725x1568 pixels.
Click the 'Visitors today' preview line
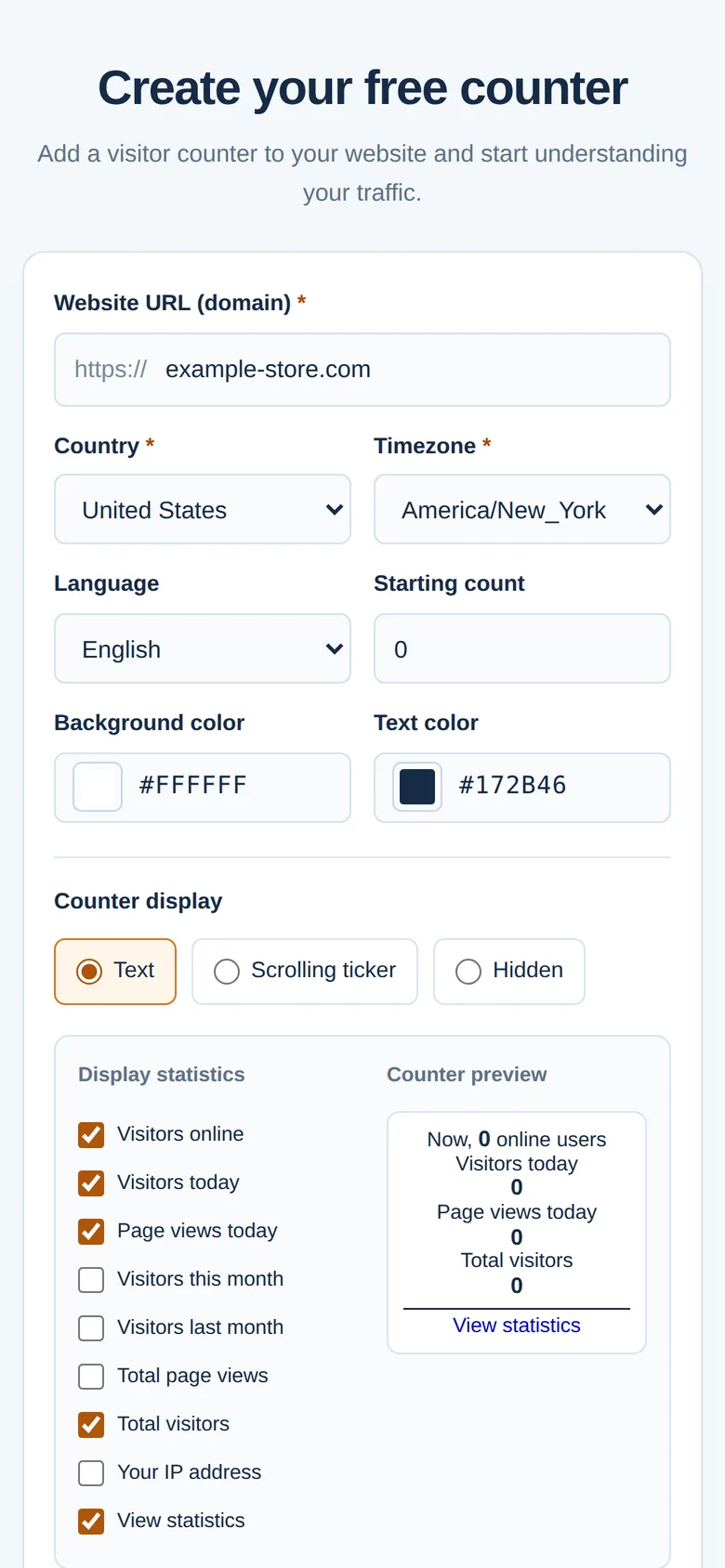(517, 1164)
